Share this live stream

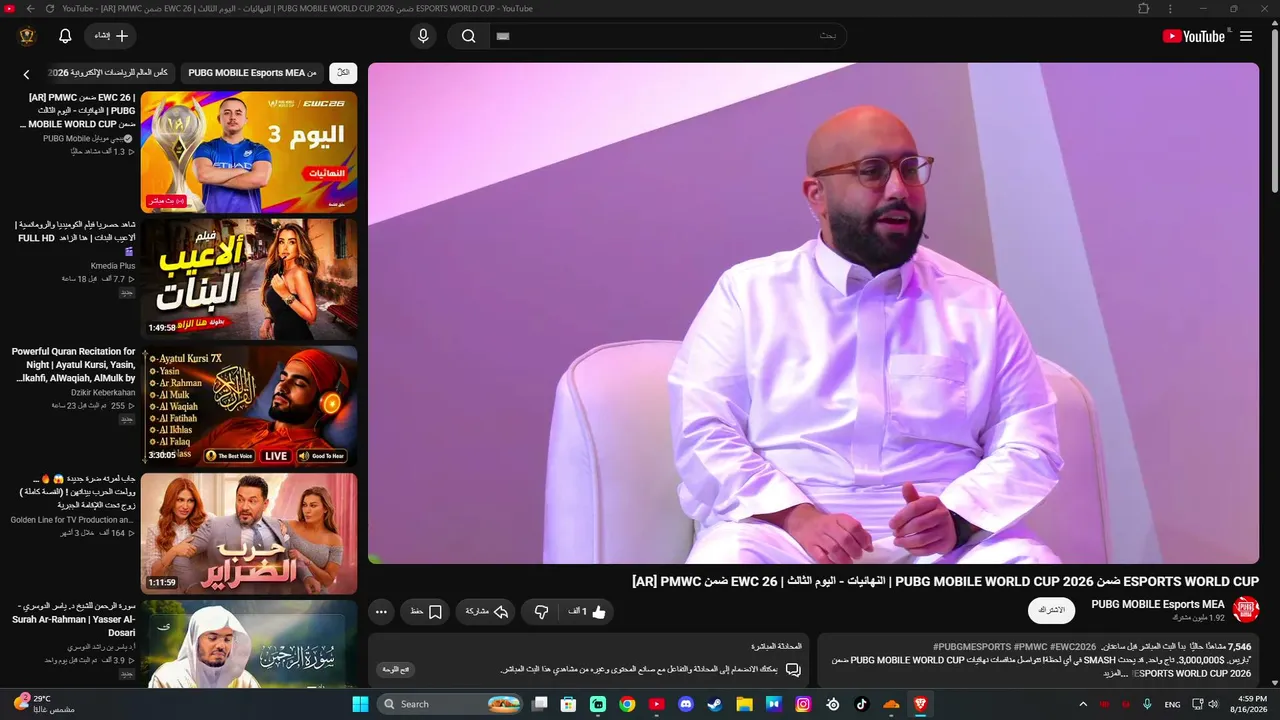[486, 611]
